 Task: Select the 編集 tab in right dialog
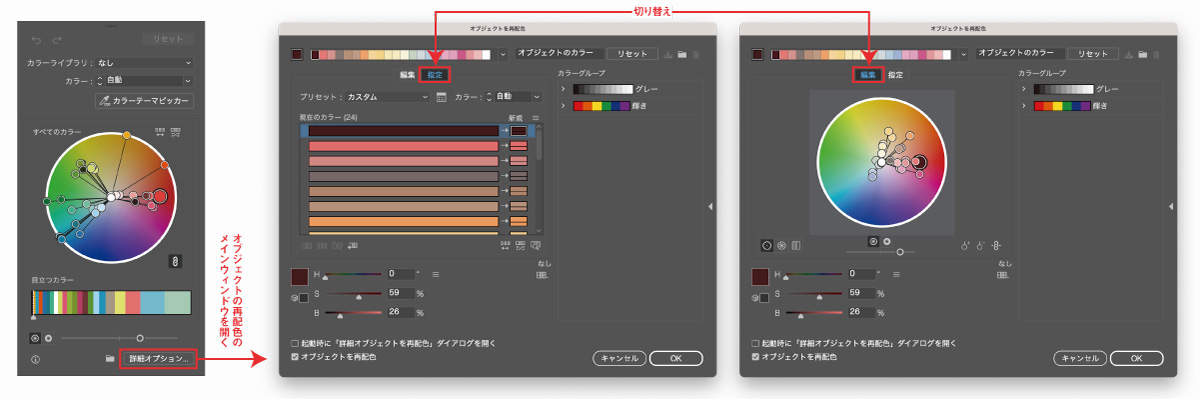tap(869, 75)
